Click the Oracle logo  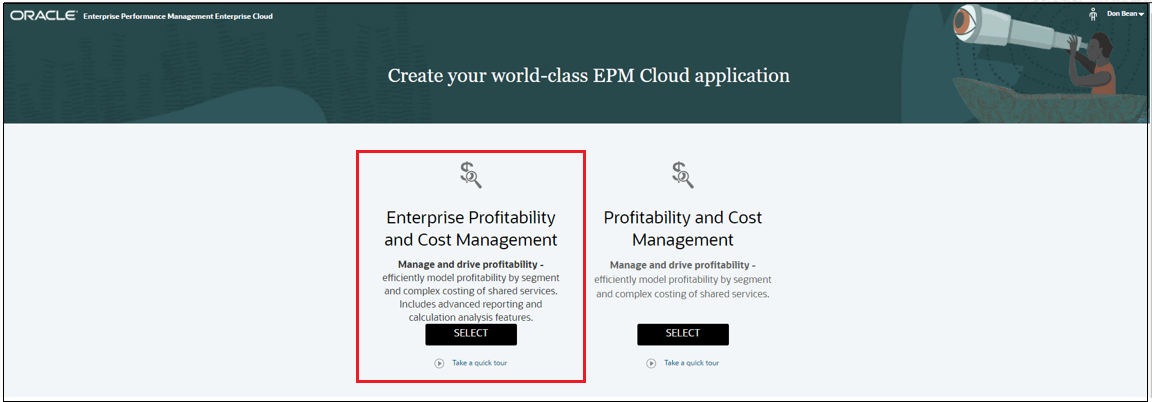(x=43, y=15)
